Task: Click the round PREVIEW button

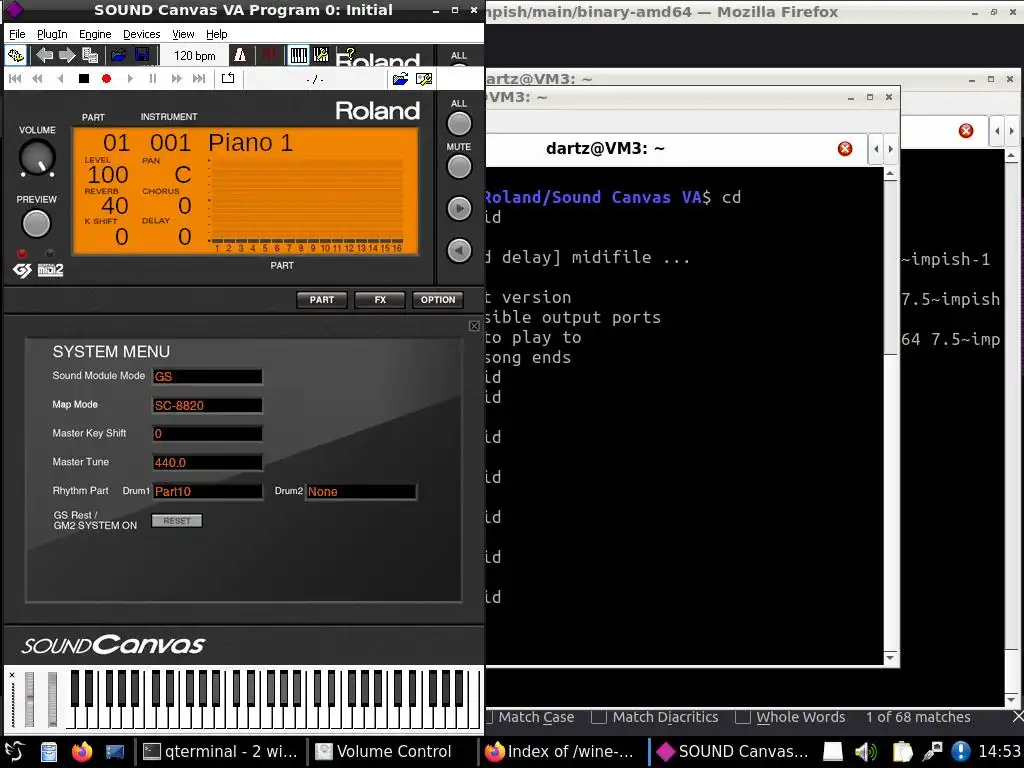Action: (x=36, y=224)
